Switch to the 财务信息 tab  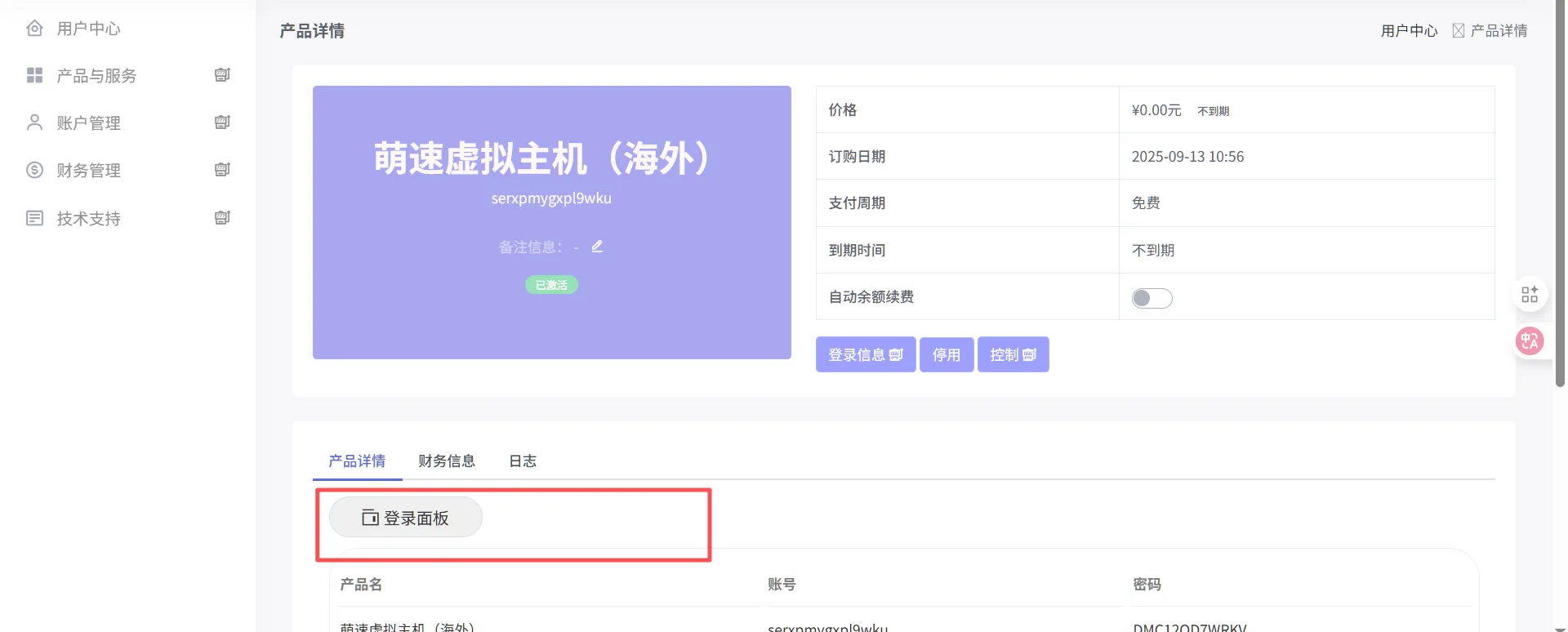pyautogui.click(x=447, y=461)
